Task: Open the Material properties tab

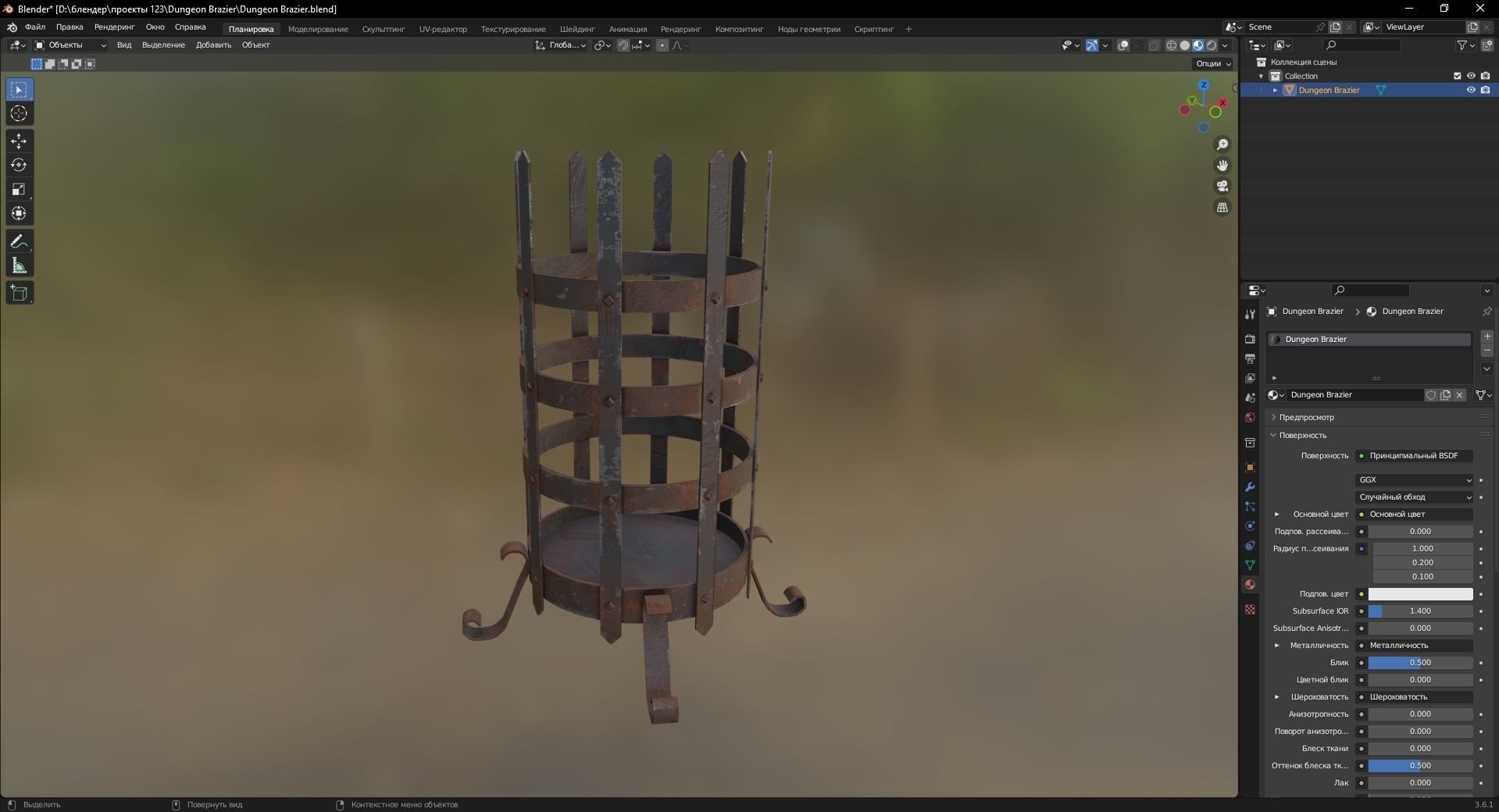Action: (x=1250, y=585)
